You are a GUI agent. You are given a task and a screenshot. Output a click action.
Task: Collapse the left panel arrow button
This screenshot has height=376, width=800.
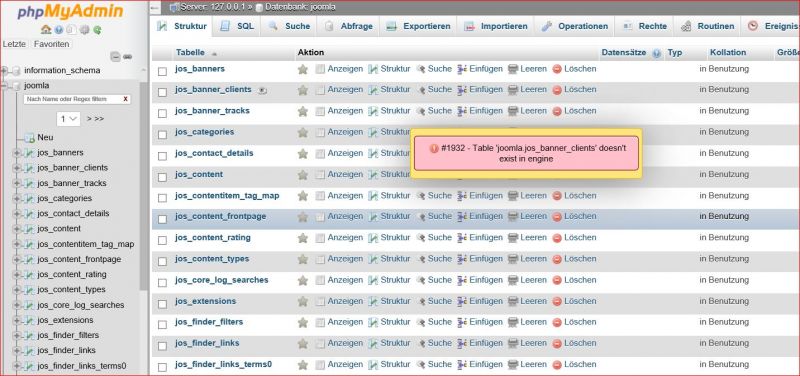(x=156, y=8)
